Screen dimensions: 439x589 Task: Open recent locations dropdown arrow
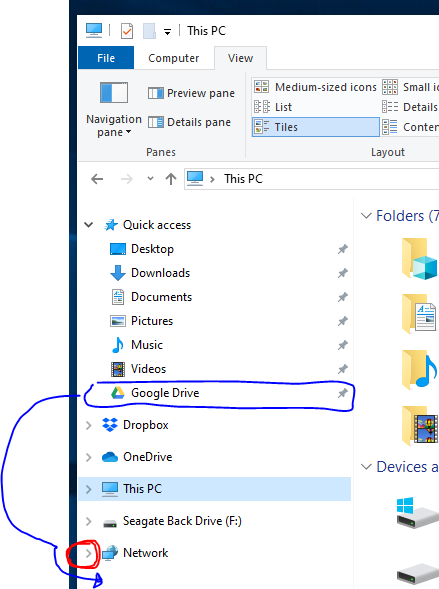150,178
